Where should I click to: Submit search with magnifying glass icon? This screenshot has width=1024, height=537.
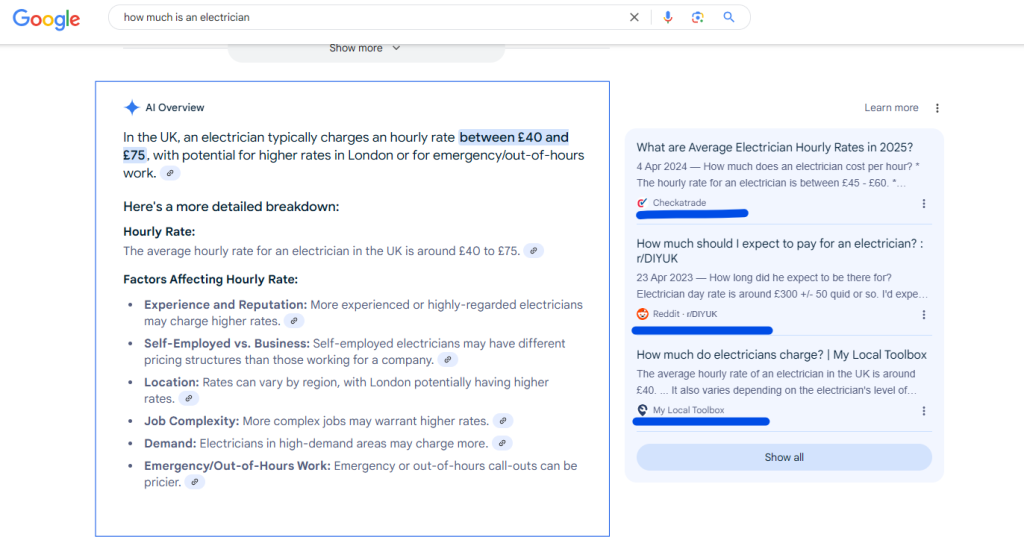click(729, 18)
